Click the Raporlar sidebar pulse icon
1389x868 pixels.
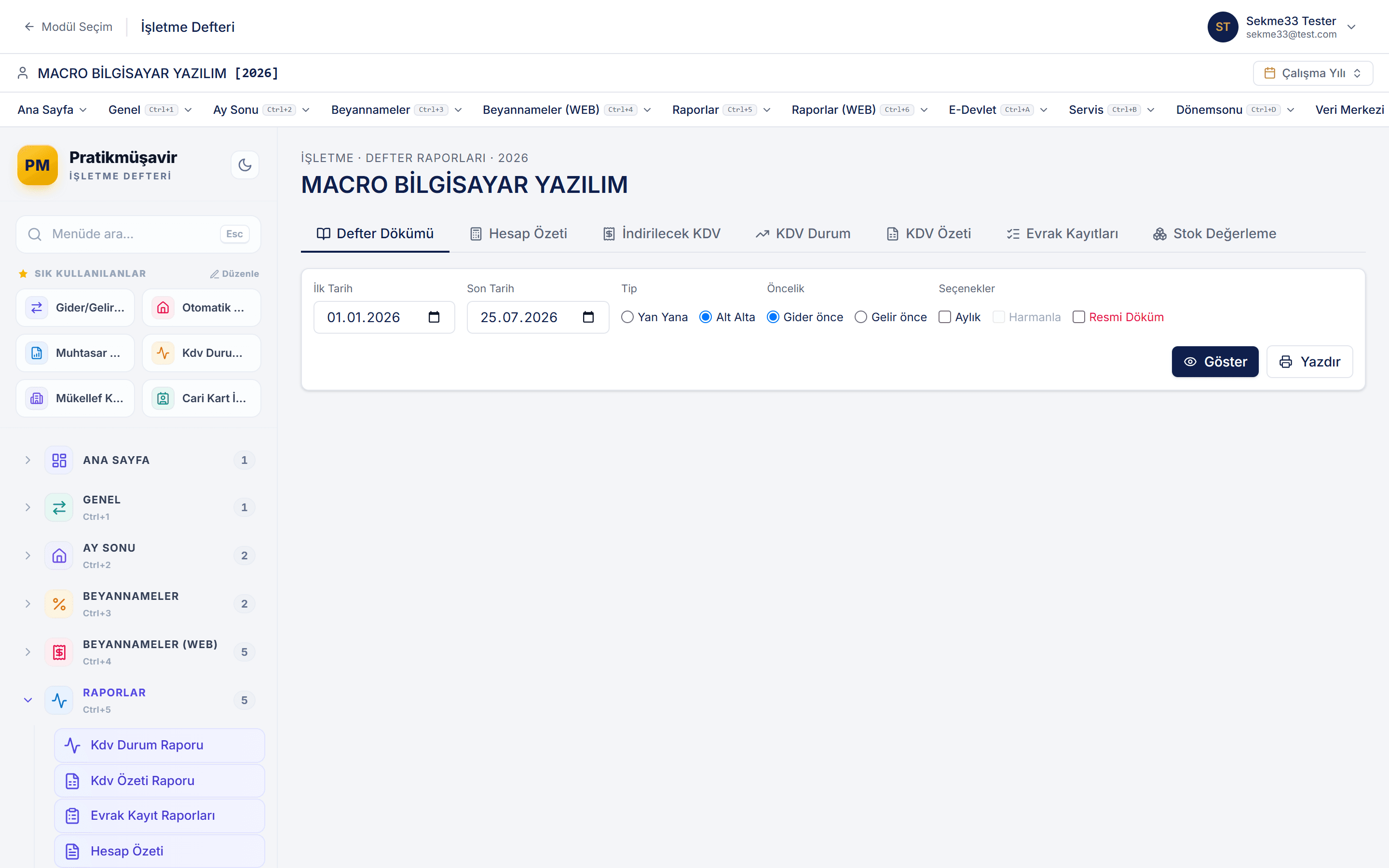(59, 700)
